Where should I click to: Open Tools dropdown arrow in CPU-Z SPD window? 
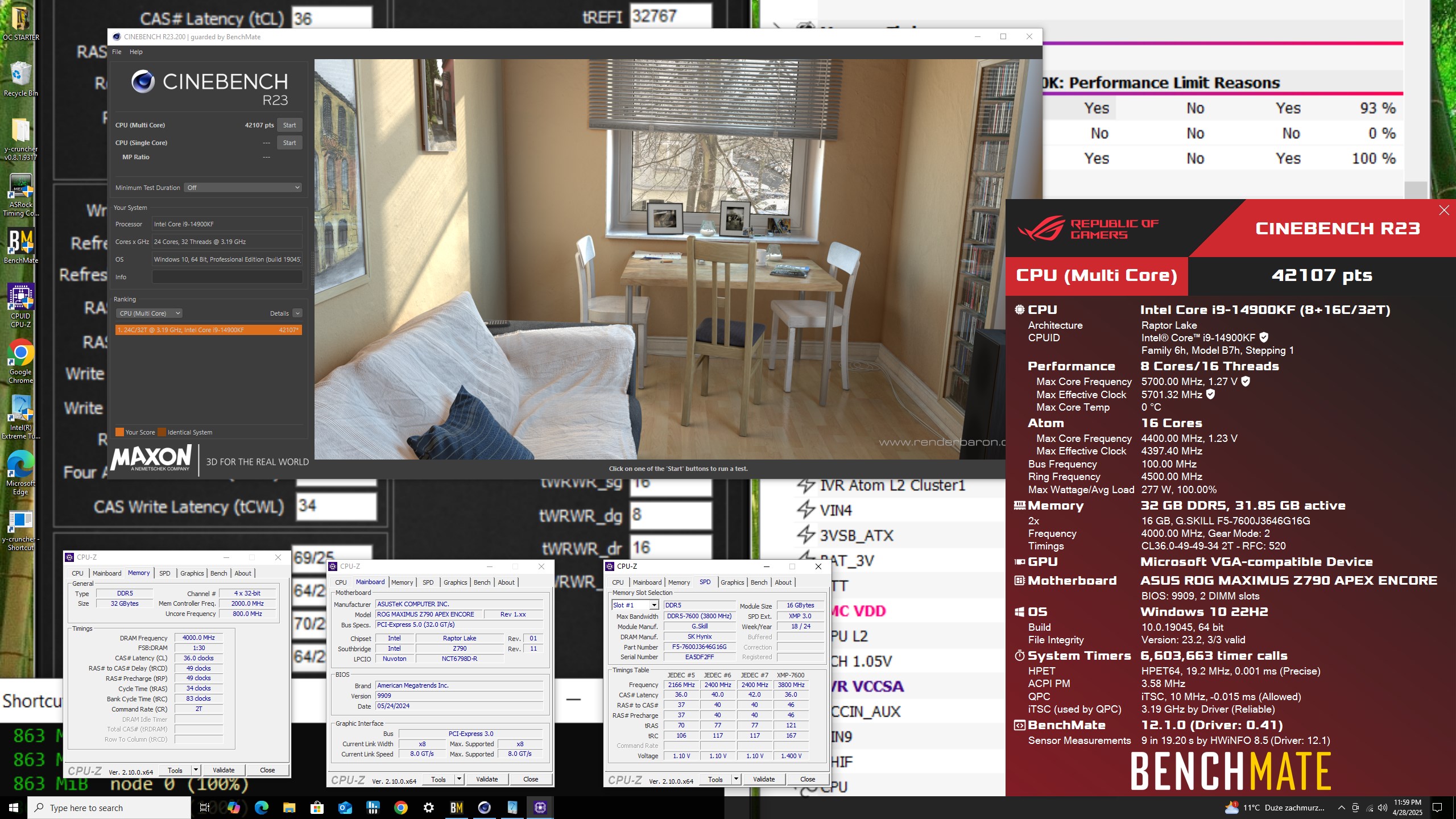(736, 779)
